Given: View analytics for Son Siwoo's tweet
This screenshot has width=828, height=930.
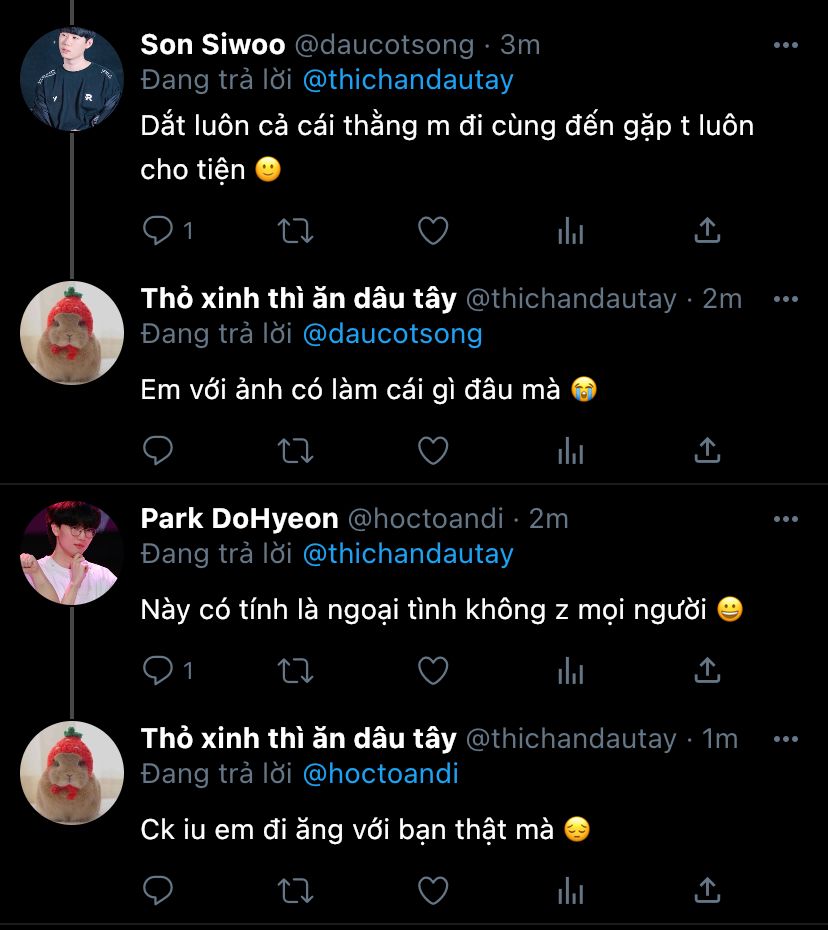Looking at the screenshot, I should pyautogui.click(x=570, y=231).
